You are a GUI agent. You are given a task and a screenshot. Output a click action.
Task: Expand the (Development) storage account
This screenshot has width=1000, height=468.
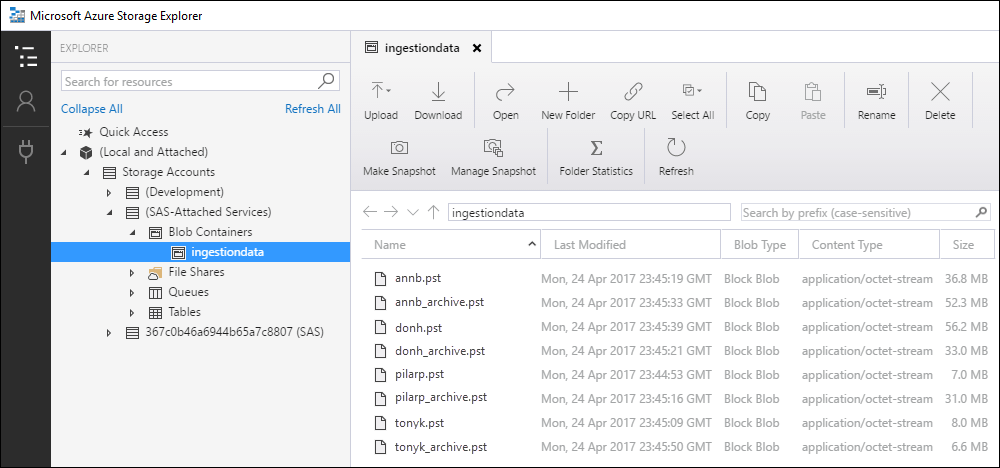(109, 192)
